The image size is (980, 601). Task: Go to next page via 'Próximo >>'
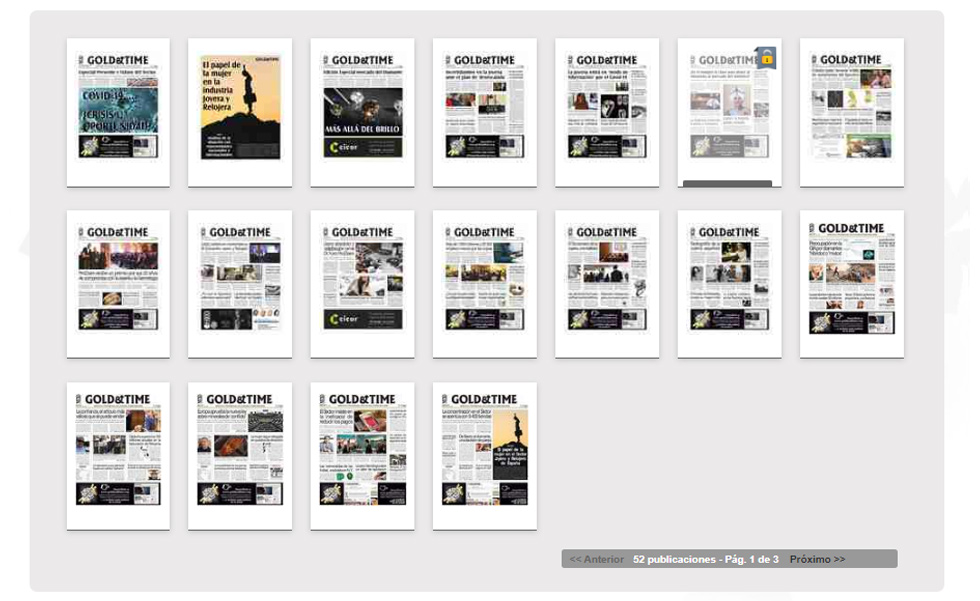pos(817,559)
